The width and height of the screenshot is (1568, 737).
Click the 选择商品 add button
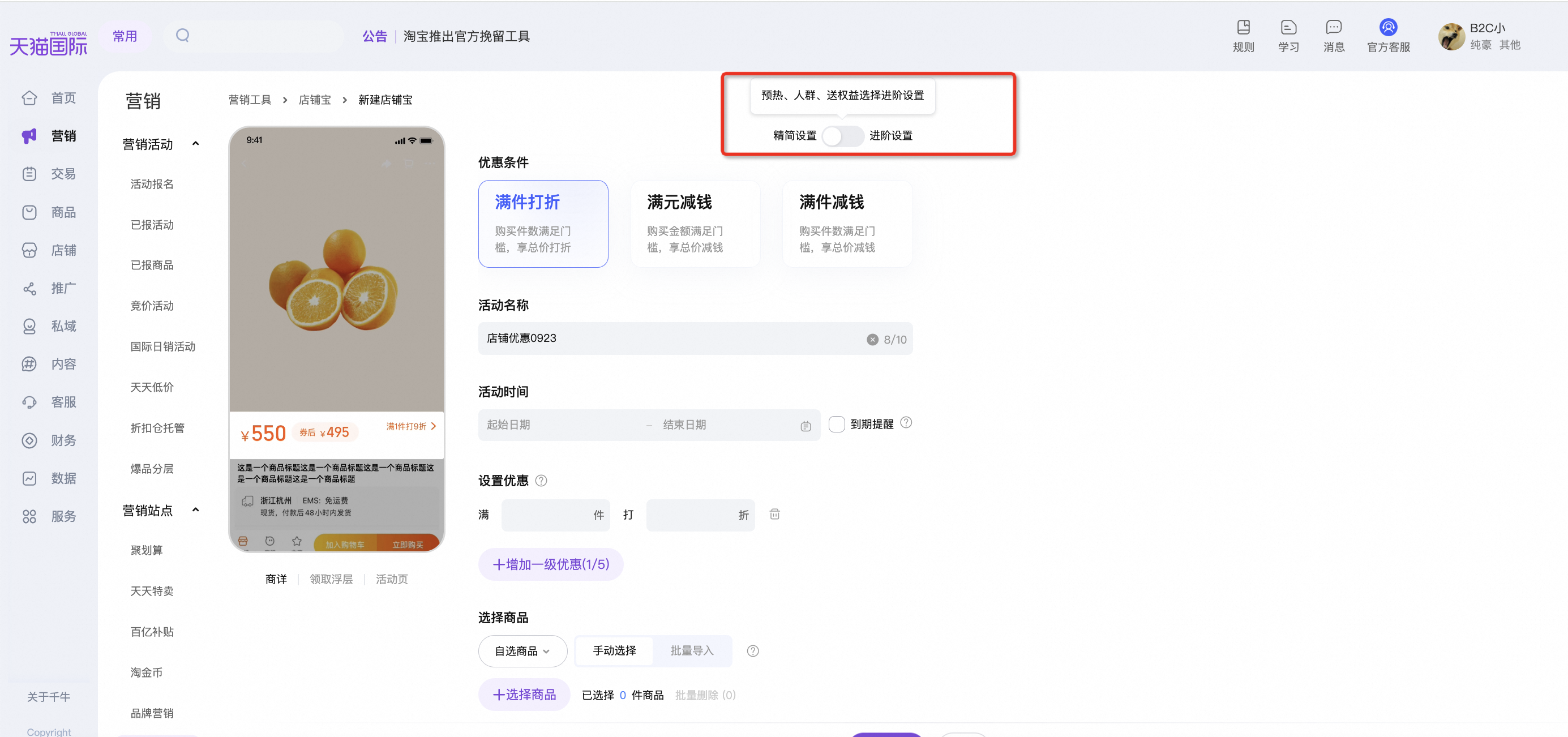tap(524, 695)
